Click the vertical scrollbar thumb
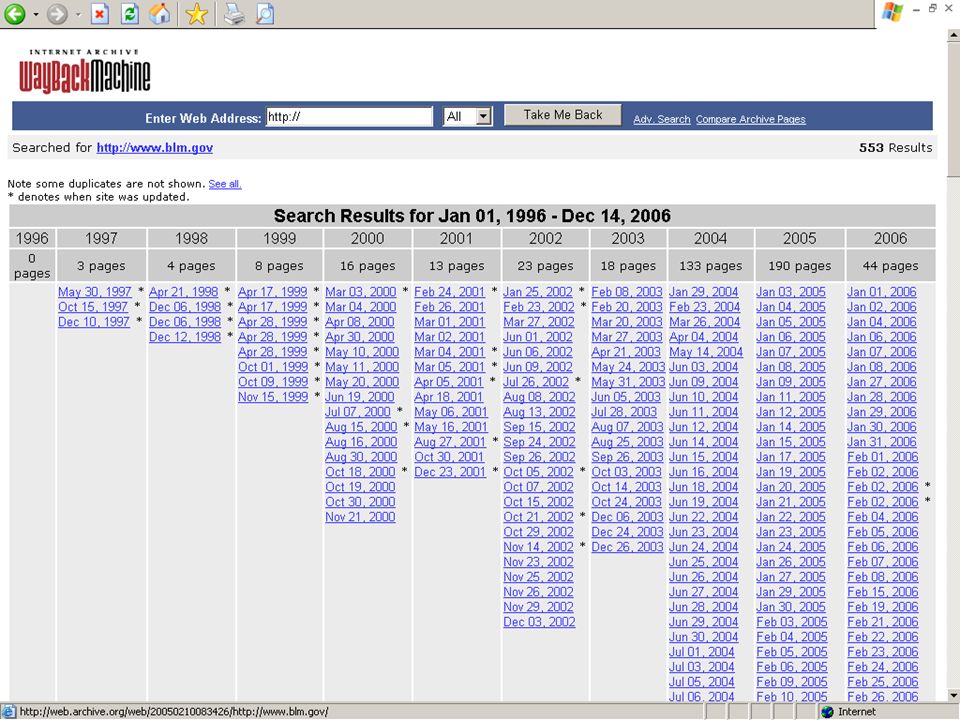 click(x=953, y=109)
